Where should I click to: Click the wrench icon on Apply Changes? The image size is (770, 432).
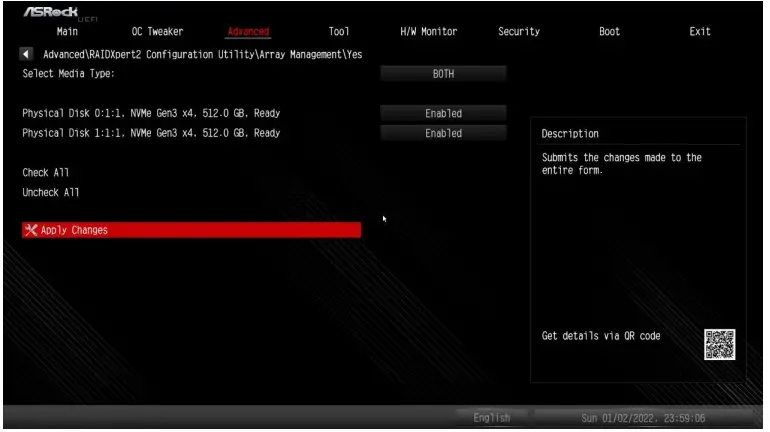[31, 230]
